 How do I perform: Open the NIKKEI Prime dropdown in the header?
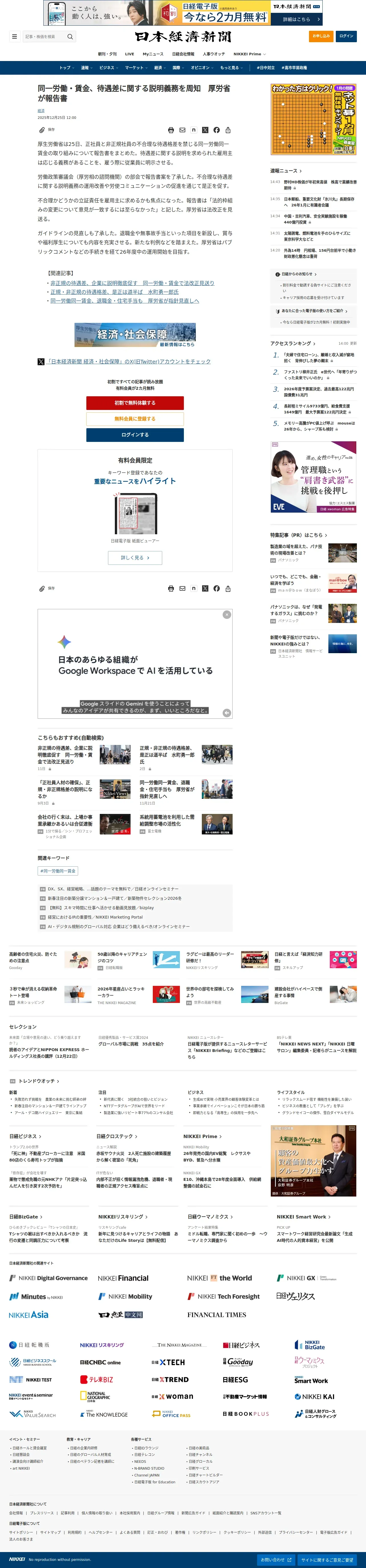coord(250,54)
